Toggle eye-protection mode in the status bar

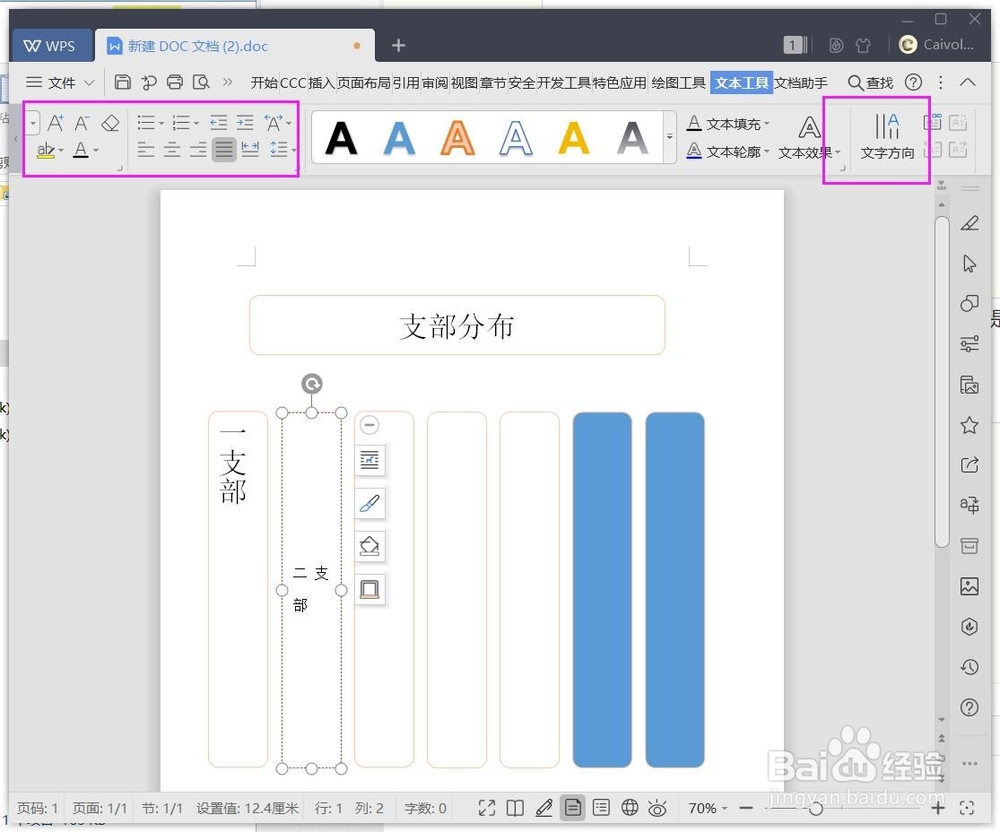tap(657, 808)
